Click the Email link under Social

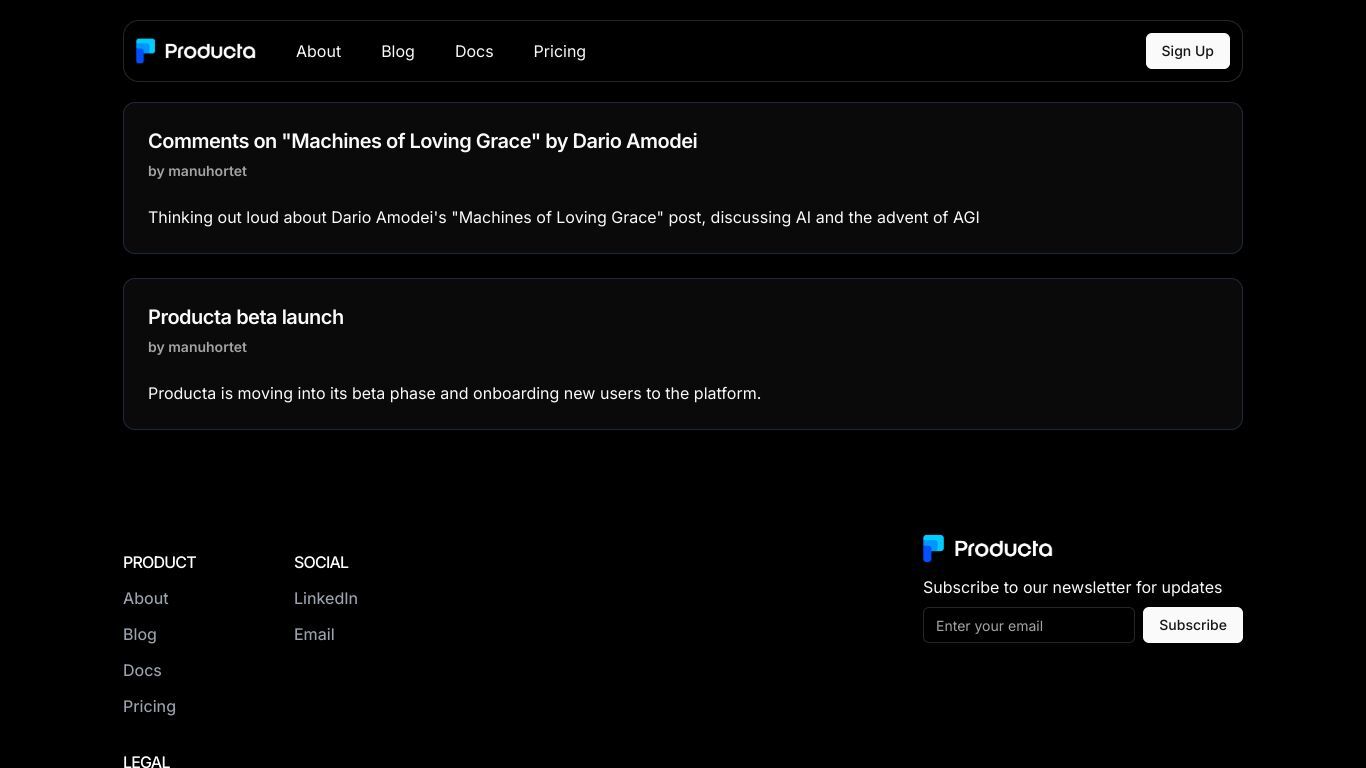click(x=314, y=634)
